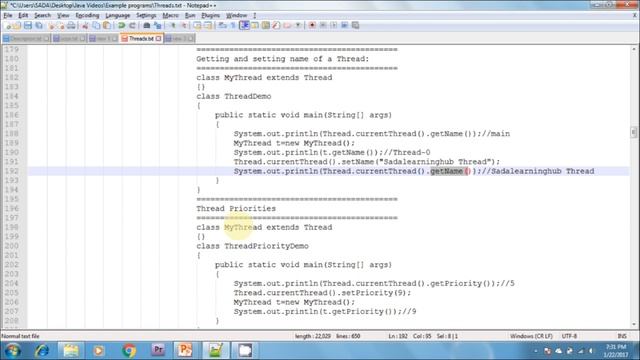Start macro recording with red dot
Screen dimensions: 640x360
[312, 25]
